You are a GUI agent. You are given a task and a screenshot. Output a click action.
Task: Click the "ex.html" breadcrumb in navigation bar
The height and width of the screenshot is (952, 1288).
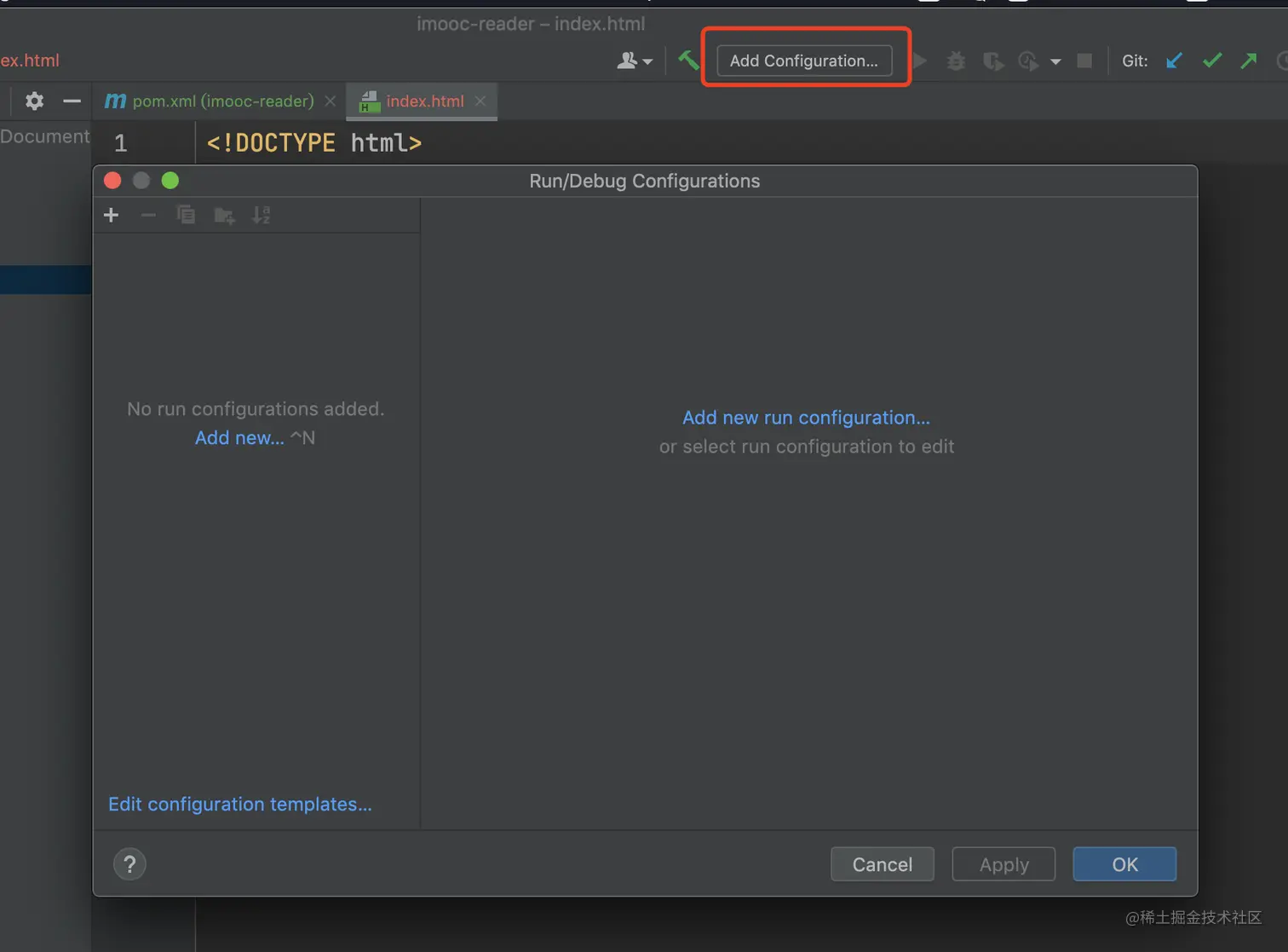click(30, 61)
